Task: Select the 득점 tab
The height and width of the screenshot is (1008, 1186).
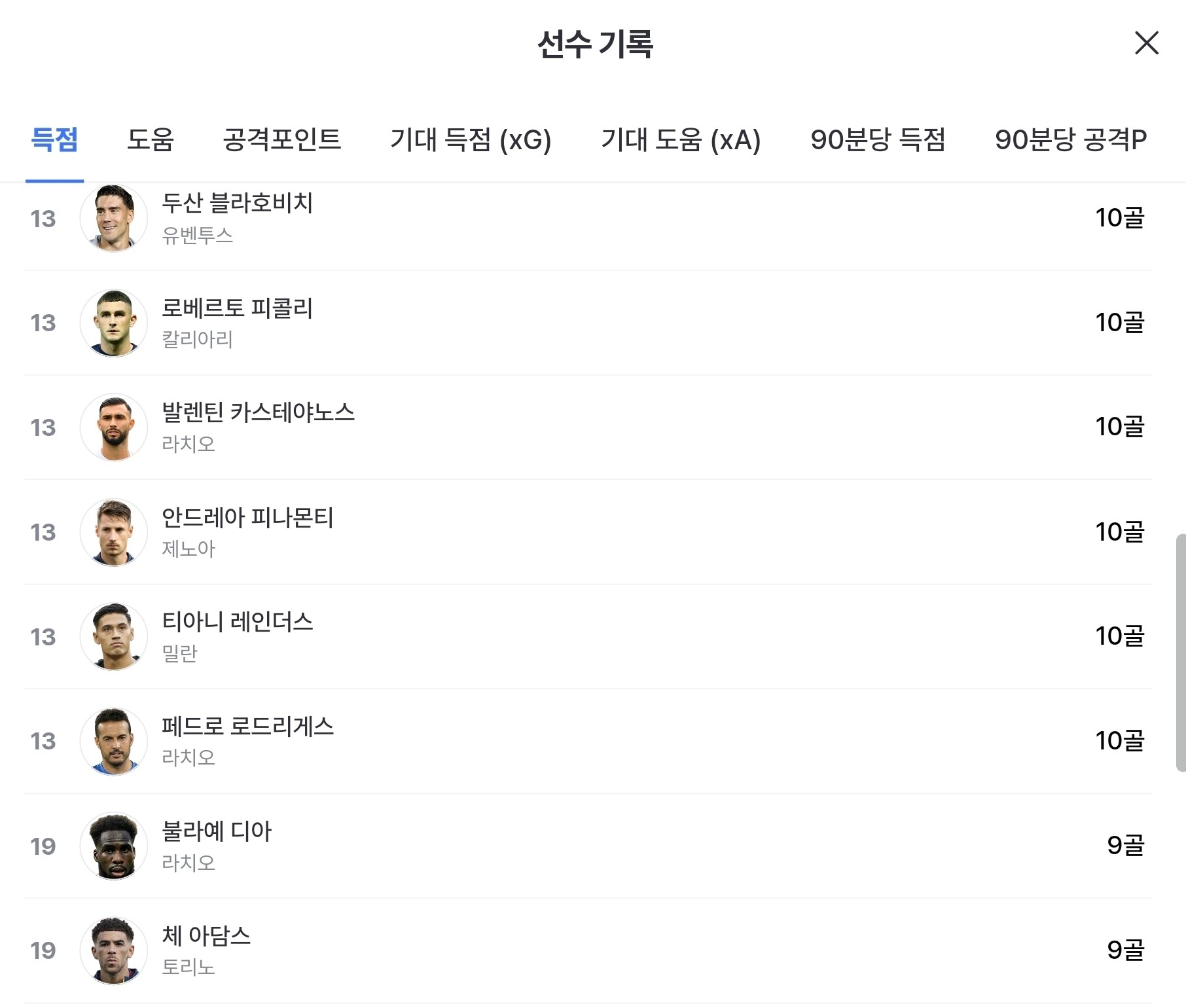Action: [x=54, y=139]
